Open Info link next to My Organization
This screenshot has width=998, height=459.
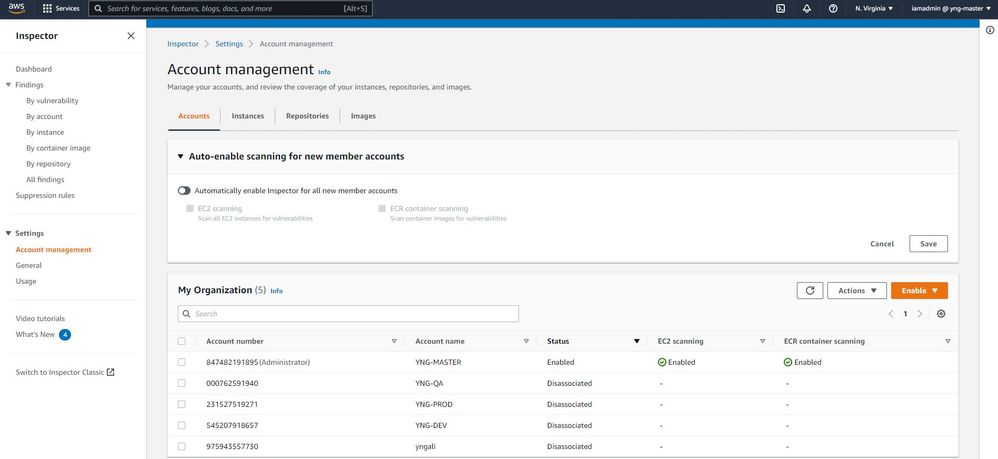point(276,291)
